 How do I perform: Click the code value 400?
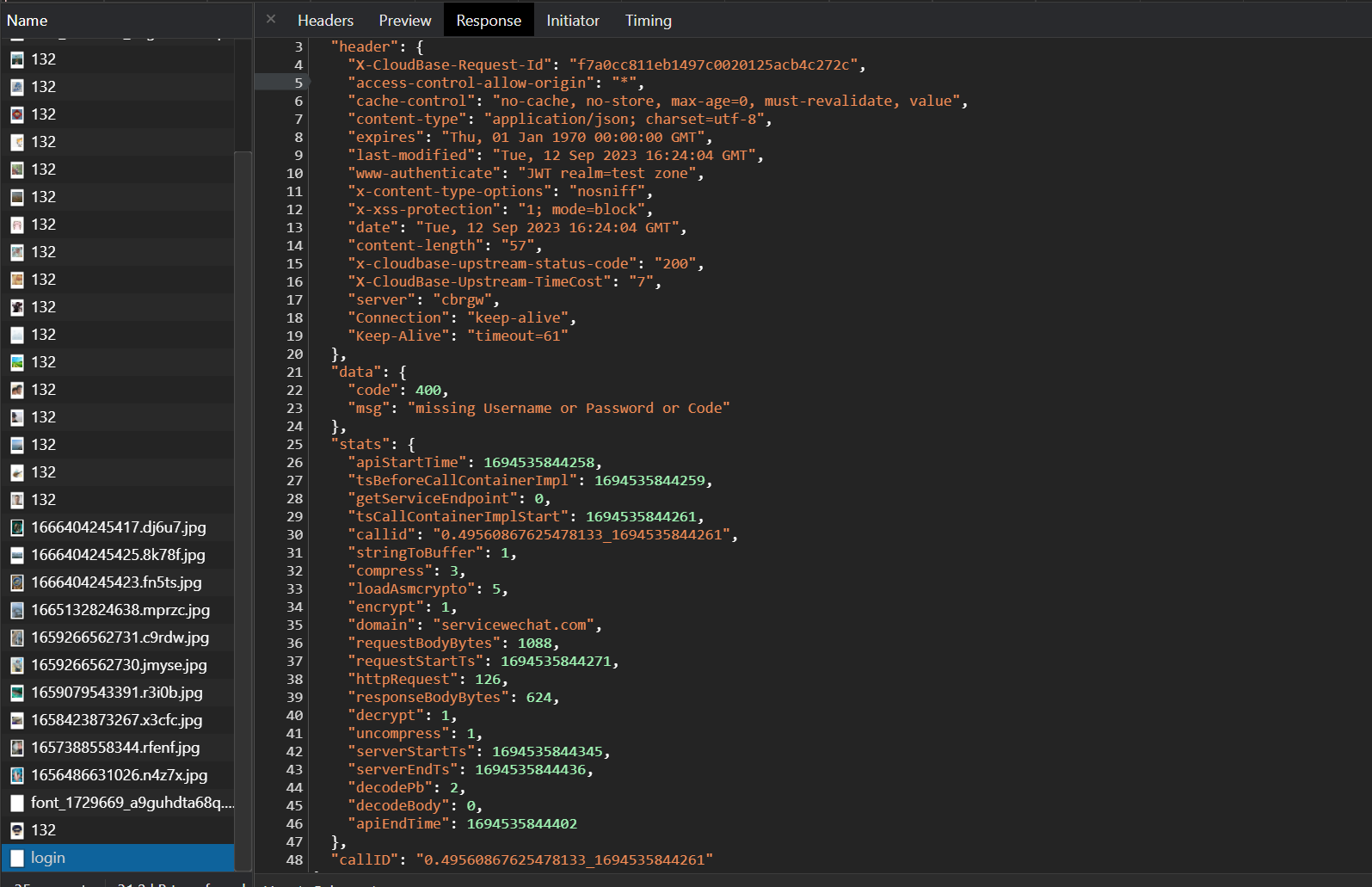coord(428,390)
